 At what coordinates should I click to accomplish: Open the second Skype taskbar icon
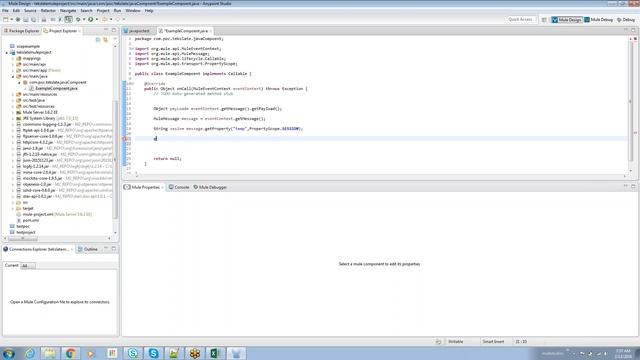tap(153, 353)
